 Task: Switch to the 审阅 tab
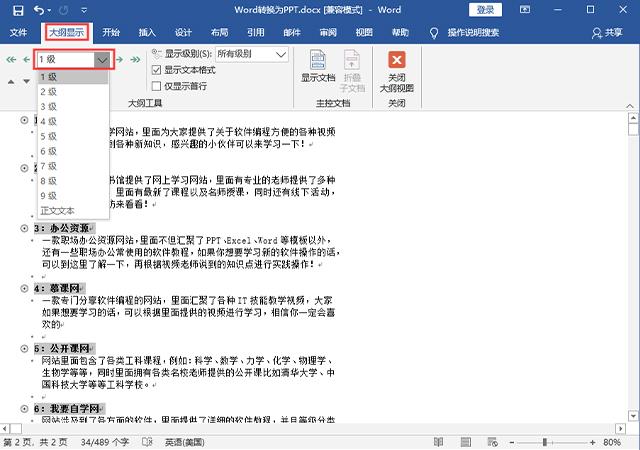tap(328, 32)
